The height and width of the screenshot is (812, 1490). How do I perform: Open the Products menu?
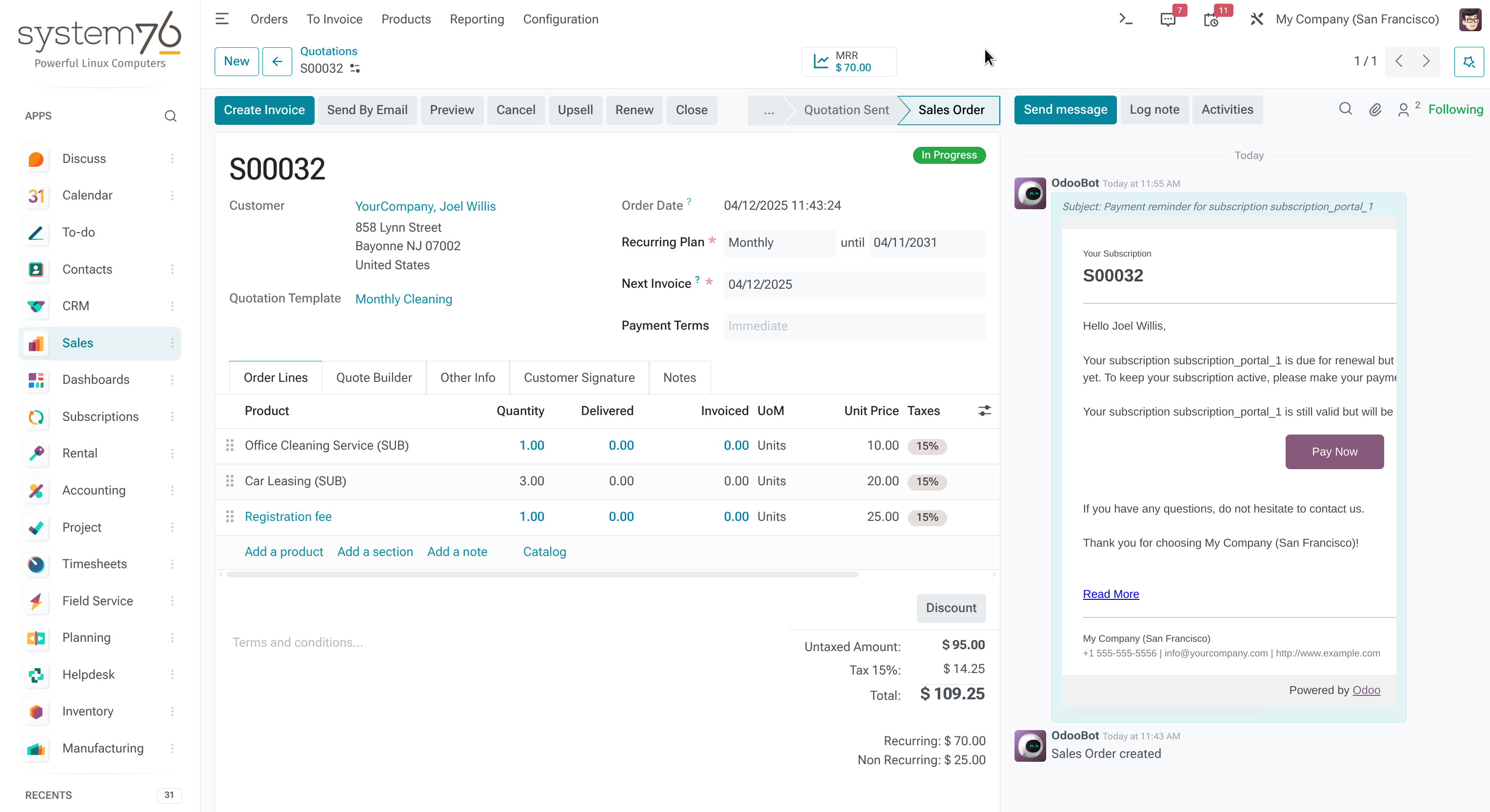pos(406,19)
